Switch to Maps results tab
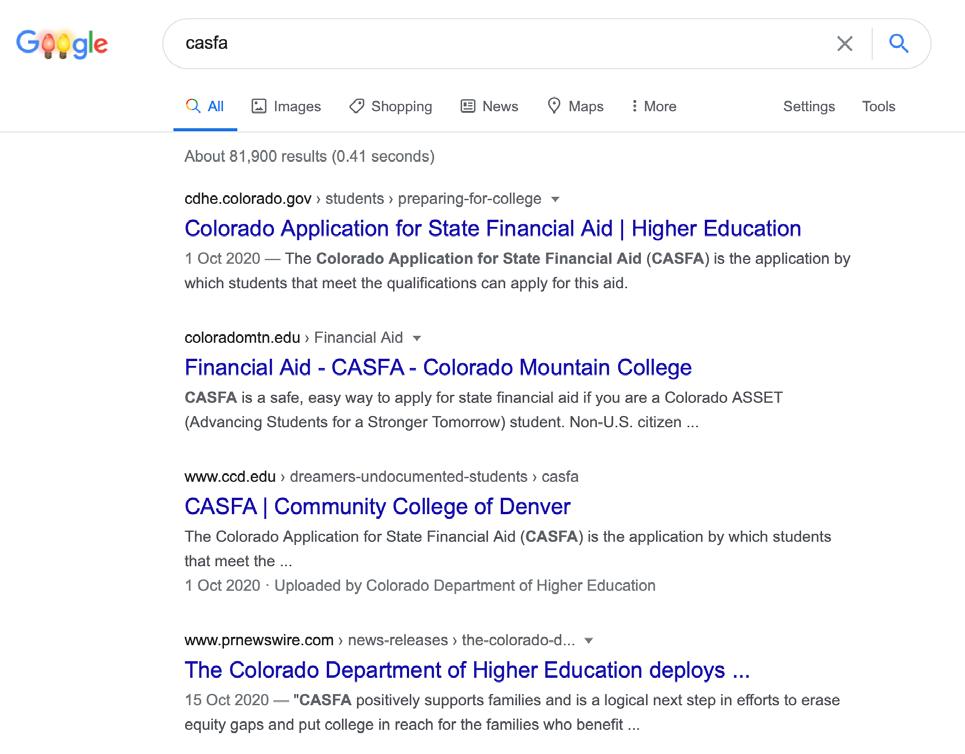The width and height of the screenshot is (965, 754). pos(575,106)
